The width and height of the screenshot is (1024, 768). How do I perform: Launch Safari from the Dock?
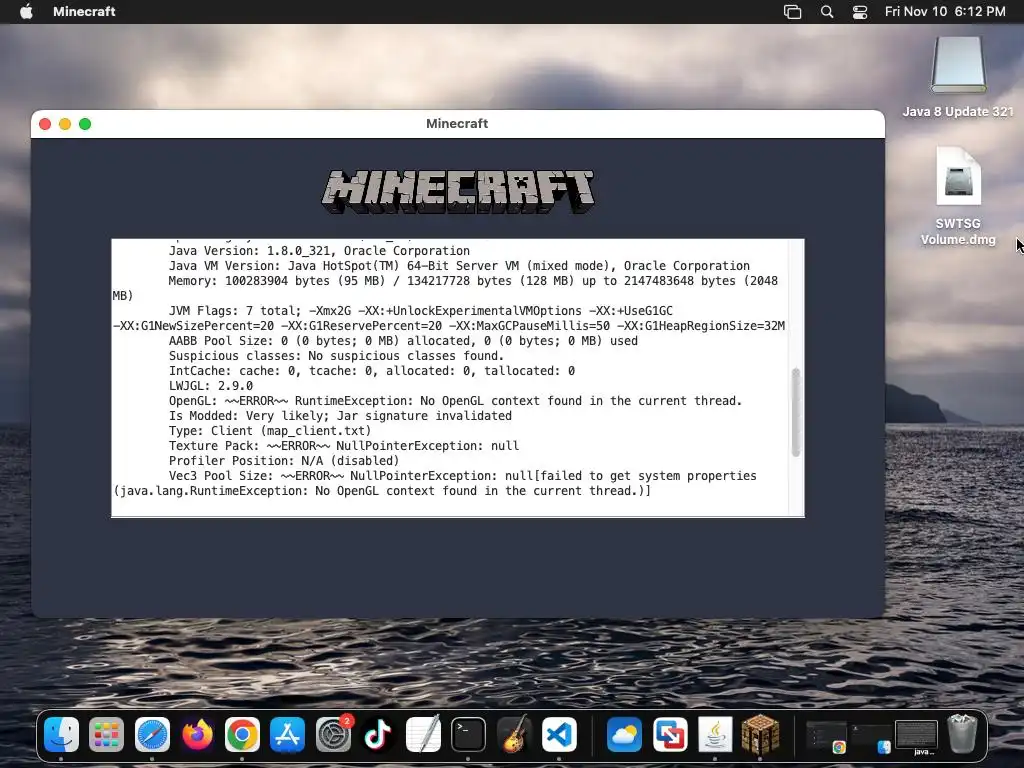152,735
